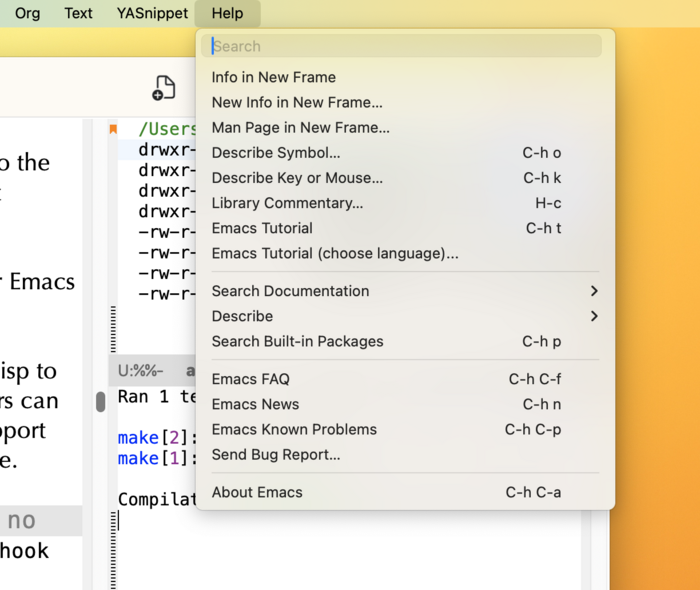Image resolution: width=700 pixels, height=590 pixels.
Task: Expand the Describe submenu
Action: tap(405, 316)
